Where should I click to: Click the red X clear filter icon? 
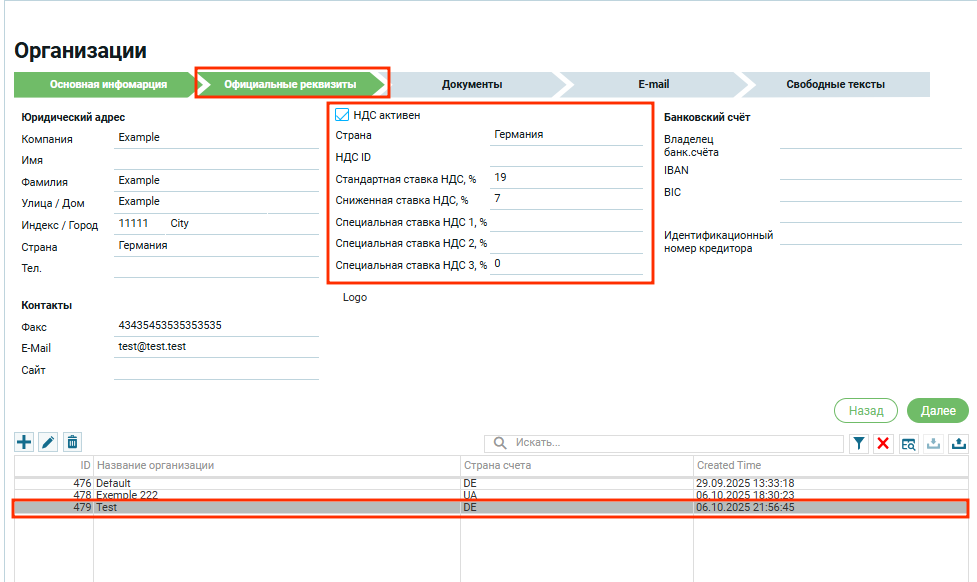click(883, 444)
